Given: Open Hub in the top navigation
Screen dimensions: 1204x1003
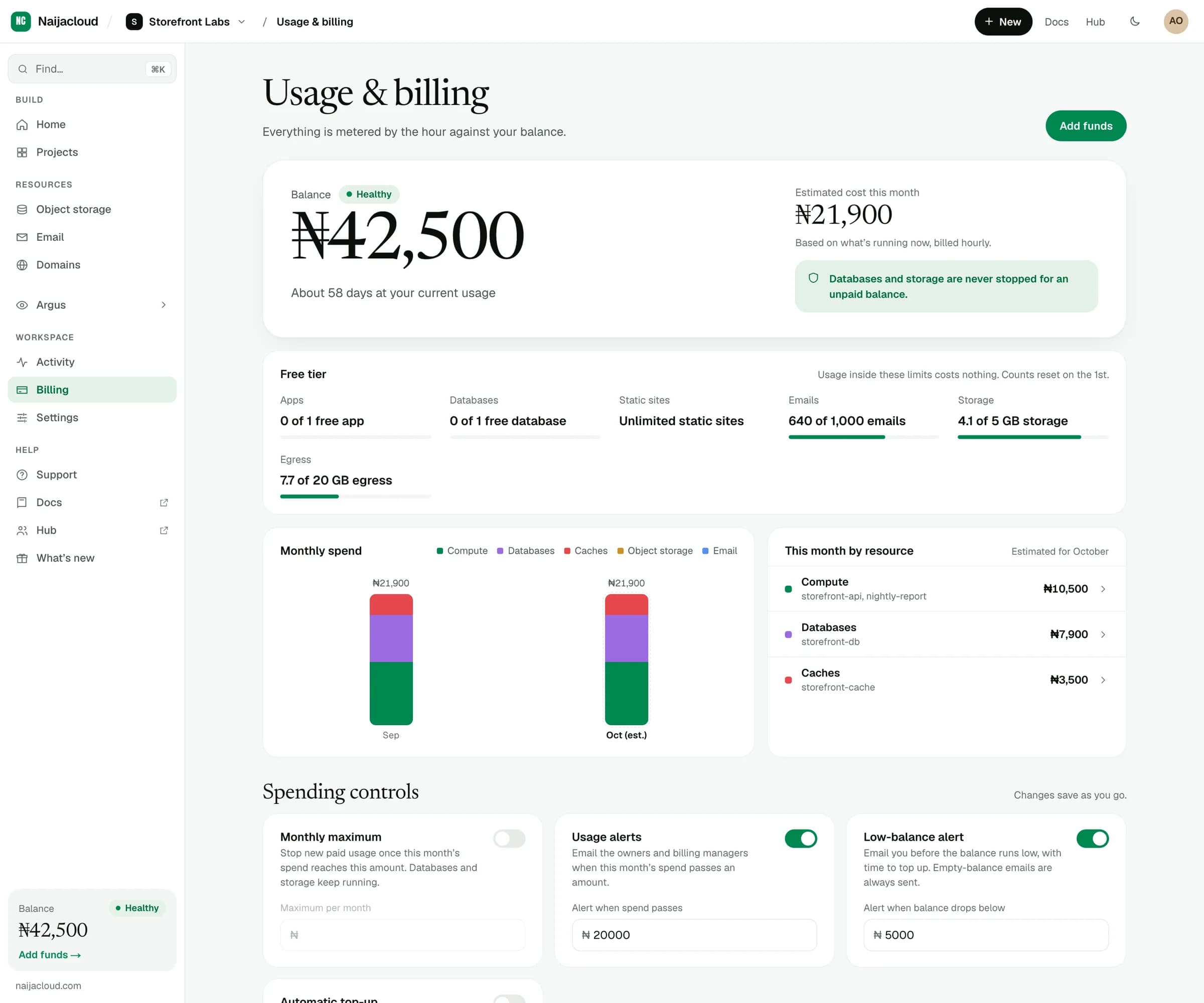Looking at the screenshot, I should pos(1095,22).
